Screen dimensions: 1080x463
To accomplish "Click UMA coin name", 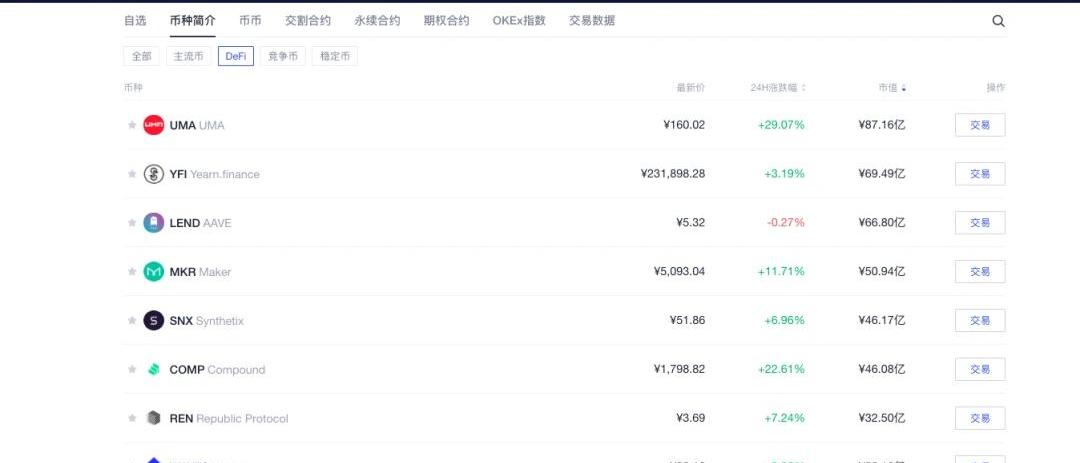I will coord(197,125).
